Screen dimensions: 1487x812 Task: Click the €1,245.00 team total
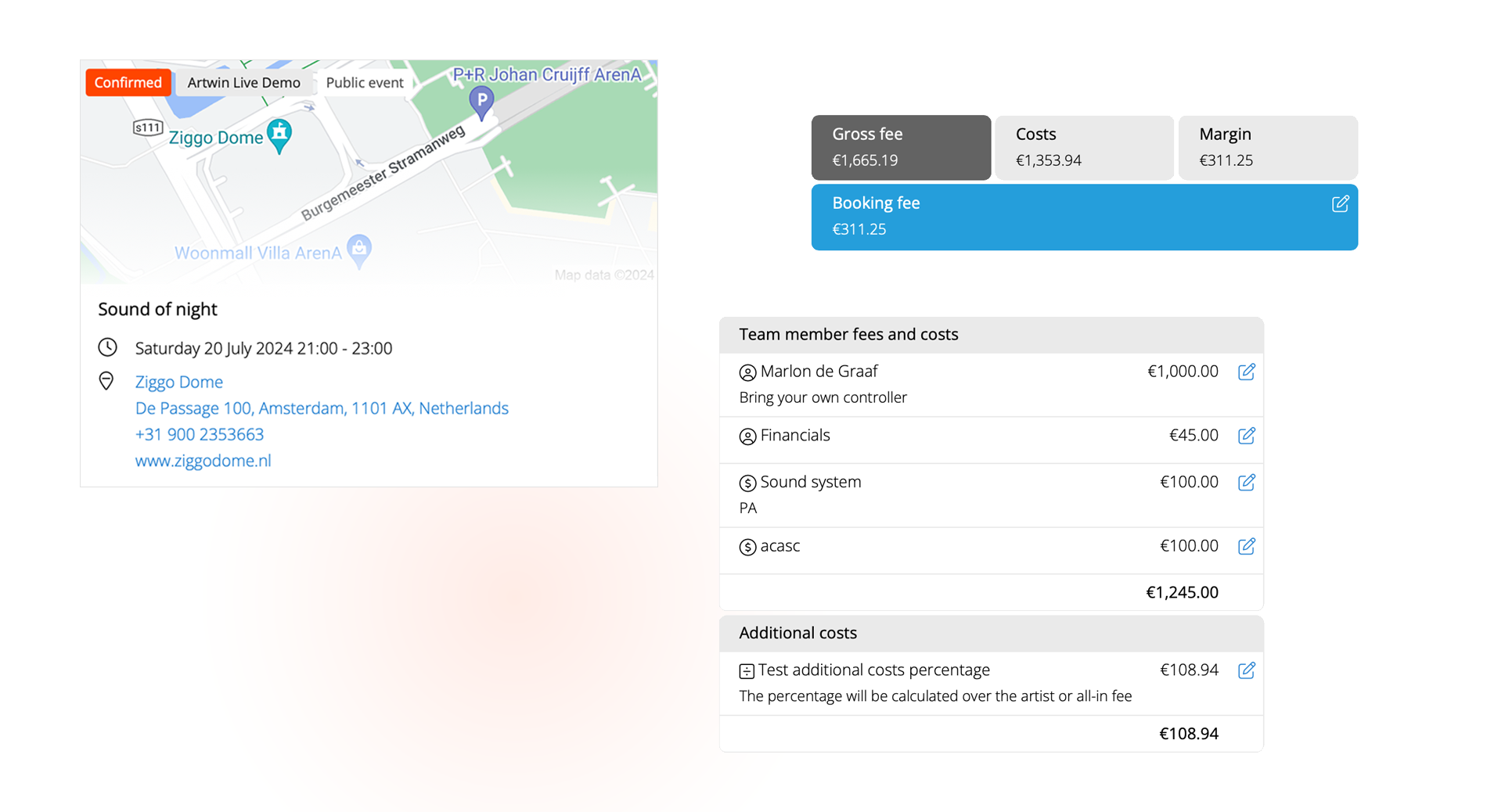pyautogui.click(x=1182, y=592)
